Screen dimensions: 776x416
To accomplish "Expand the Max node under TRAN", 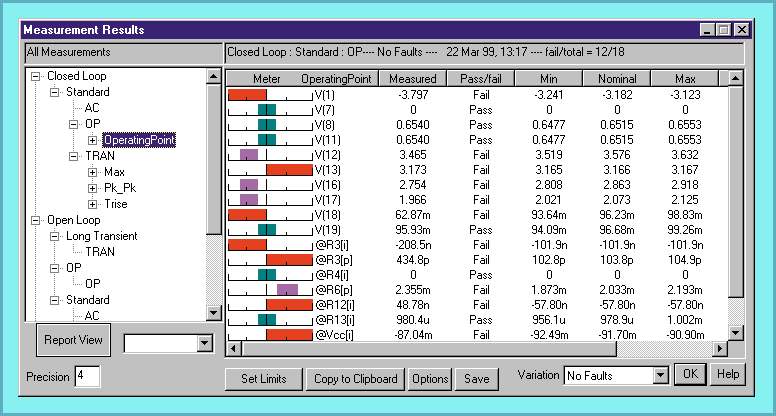I will point(93,172).
